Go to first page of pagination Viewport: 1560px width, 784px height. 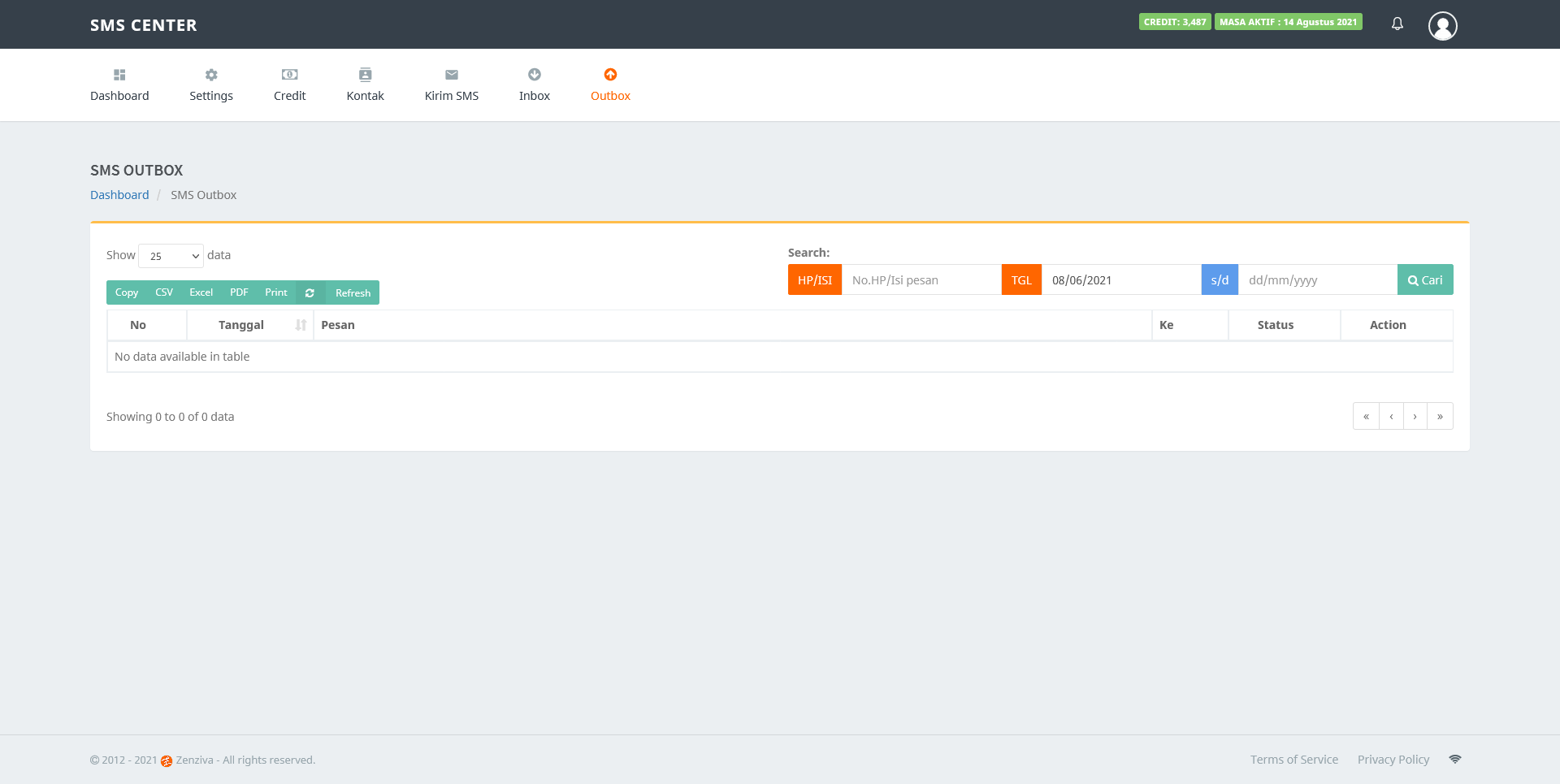pyautogui.click(x=1366, y=416)
